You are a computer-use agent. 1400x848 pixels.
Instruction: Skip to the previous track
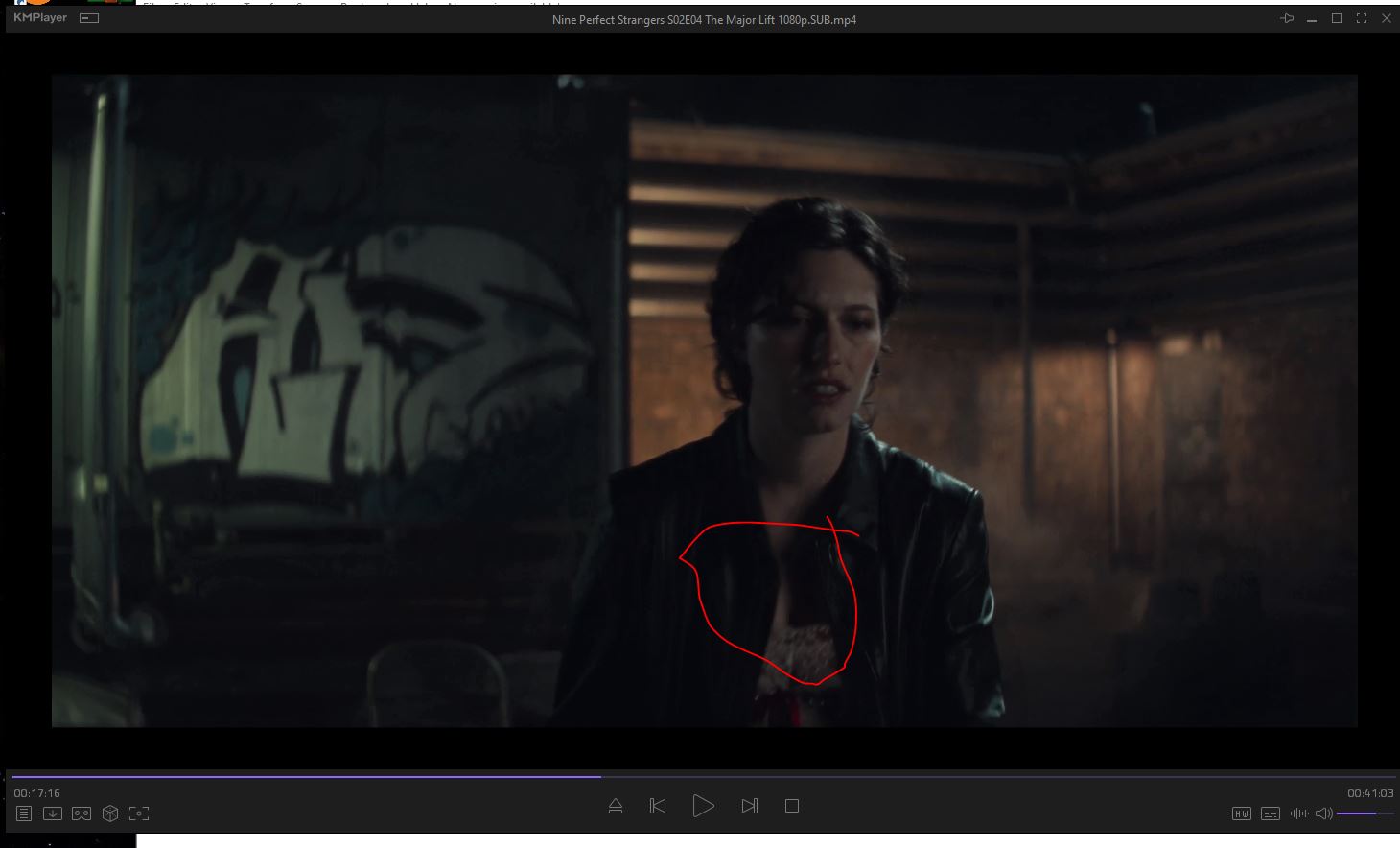point(658,806)
